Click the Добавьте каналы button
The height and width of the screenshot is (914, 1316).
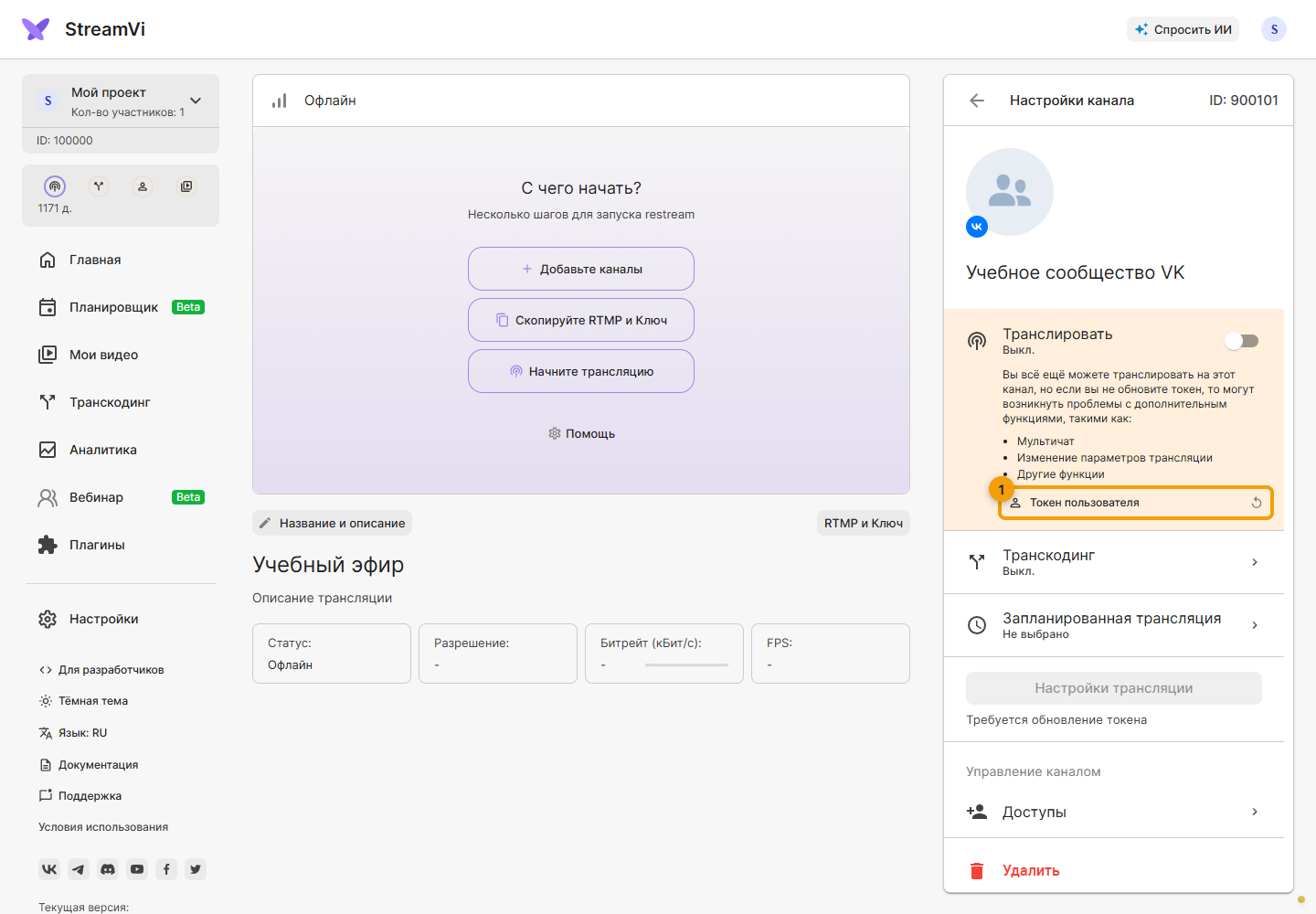pos(581,269)
